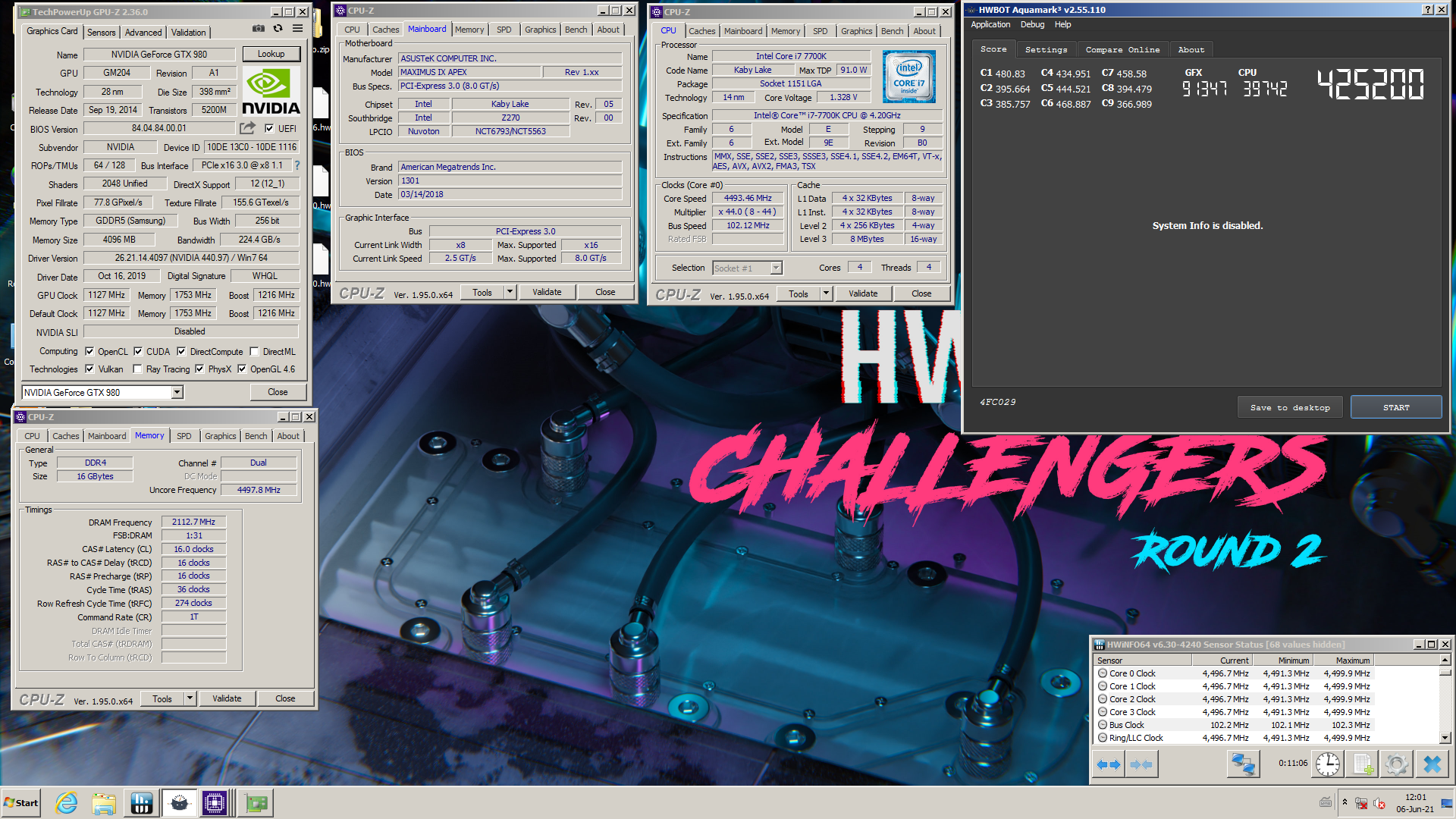The width and height of the screenshot is (1456, 819).
Task: Click Intel Core i7 logo in CPU-Z
Action: click(908, 77)
